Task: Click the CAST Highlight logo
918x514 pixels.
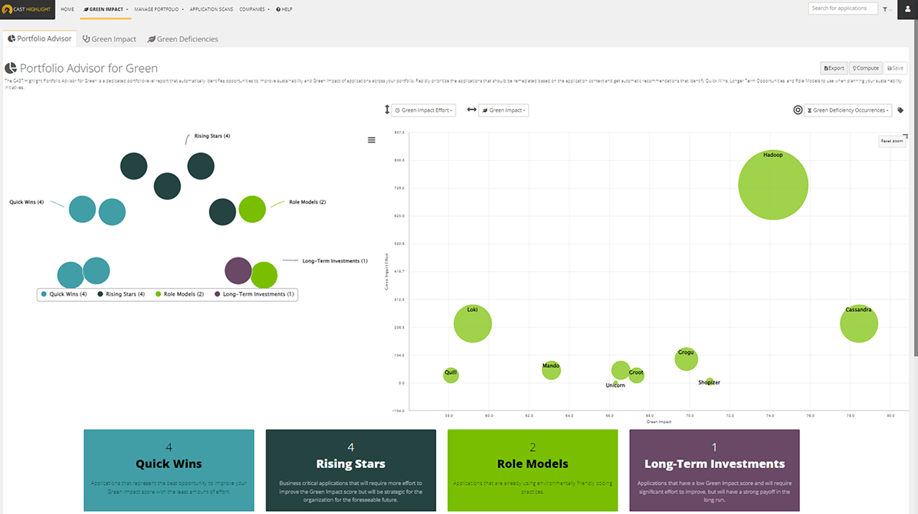Action: click(28, 9)
